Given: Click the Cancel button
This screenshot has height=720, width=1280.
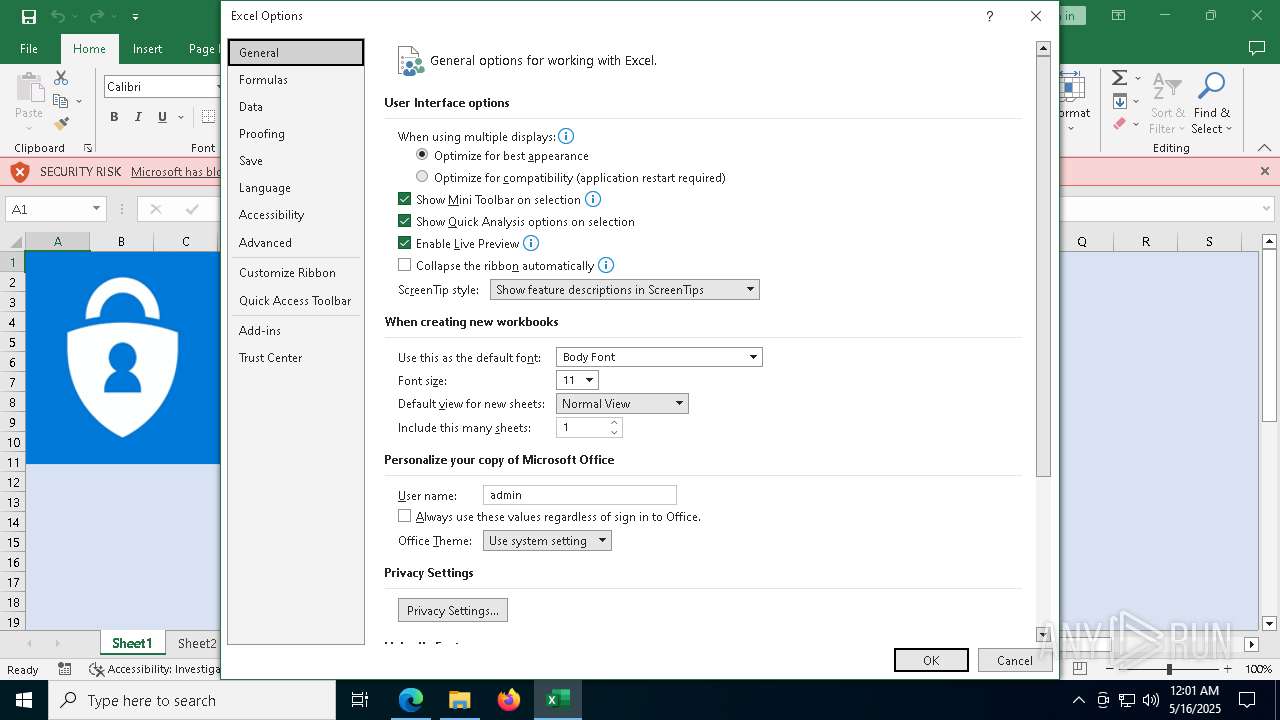Looking at the screenshot, I should point(1014,660).
